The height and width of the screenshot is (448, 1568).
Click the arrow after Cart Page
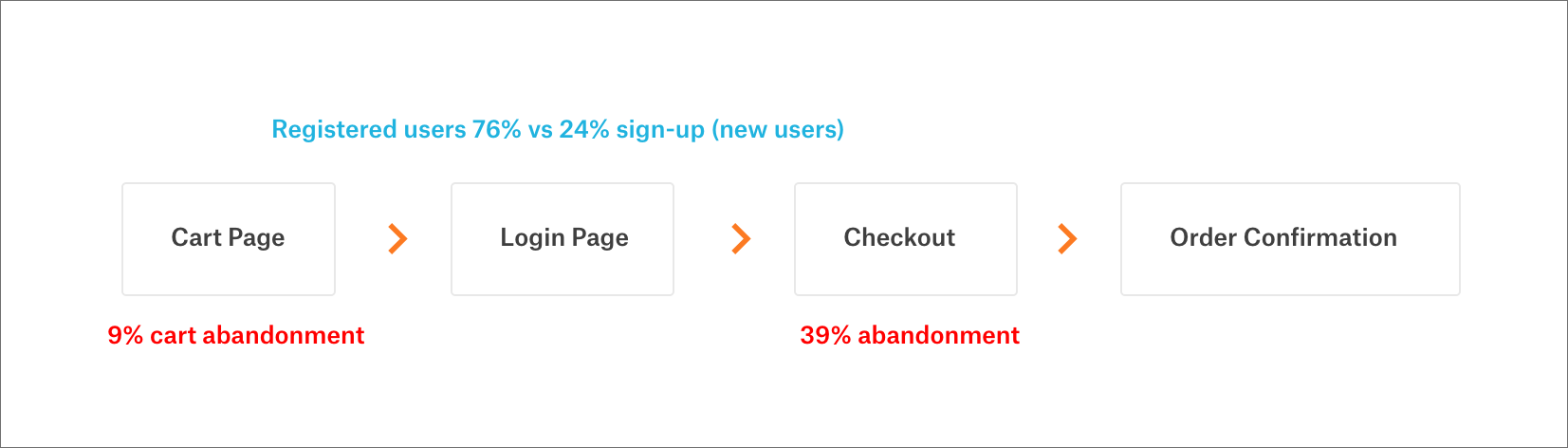[x=398, y=238]
